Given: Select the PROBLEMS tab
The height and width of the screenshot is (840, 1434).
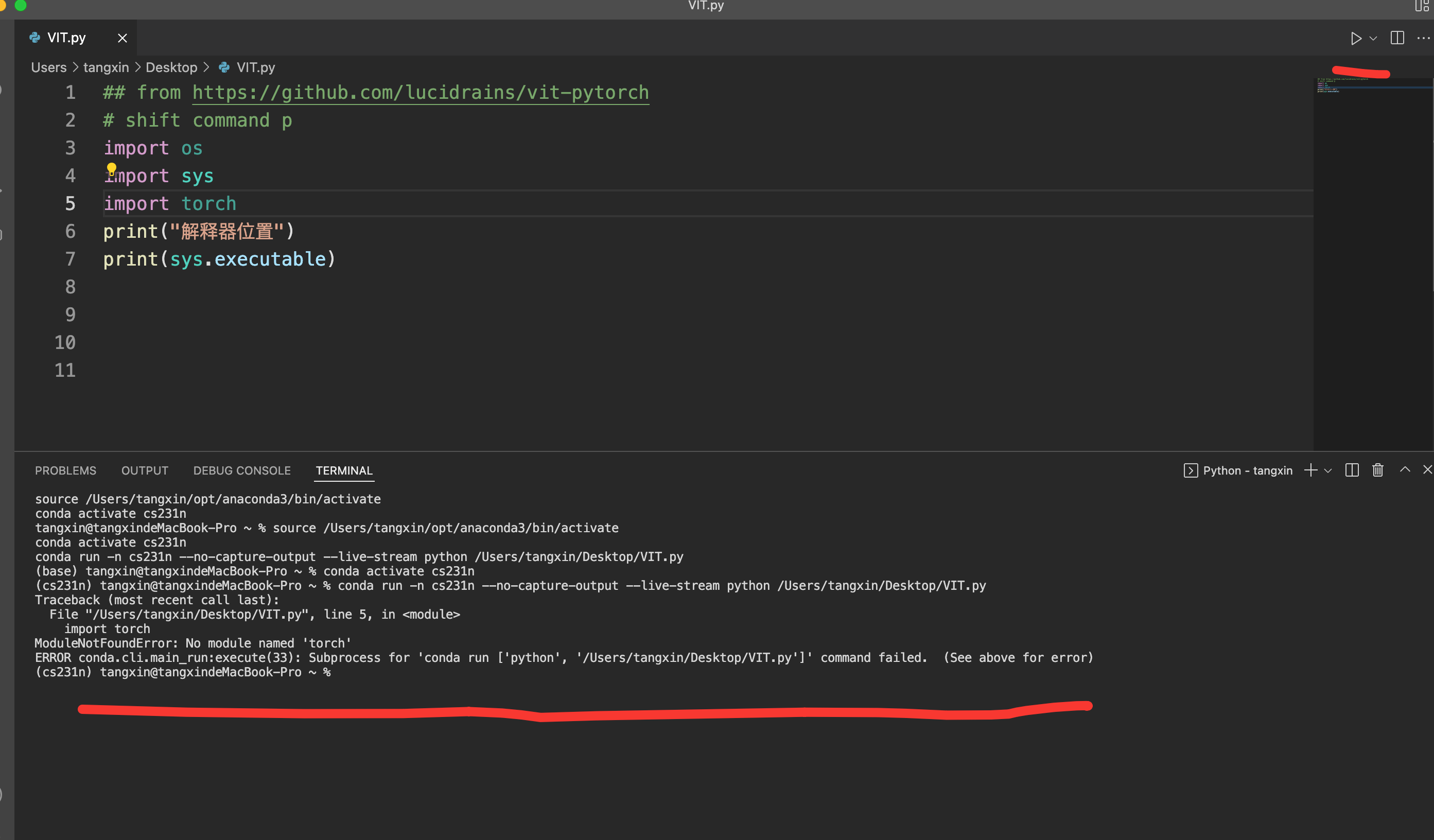Looking at the screenshot, I should (66, 470).
